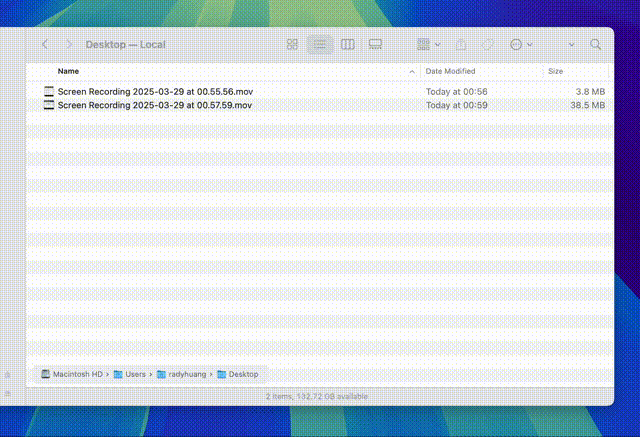Click the size value 38.5 MB
The image size is (640, 437).
(x=587, y=105)
